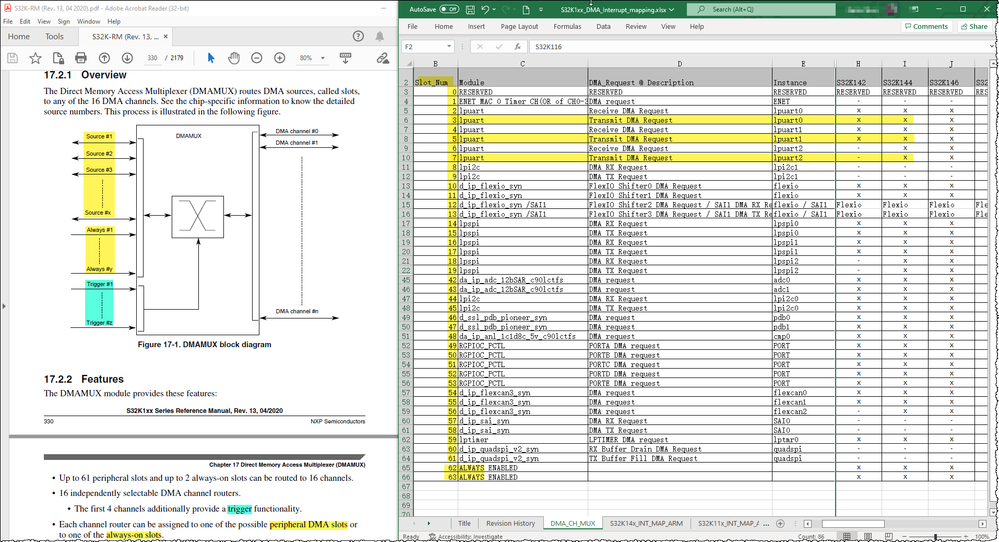Switch to Revision History sheet tab
999x542 pixels.
click(511, 523)
